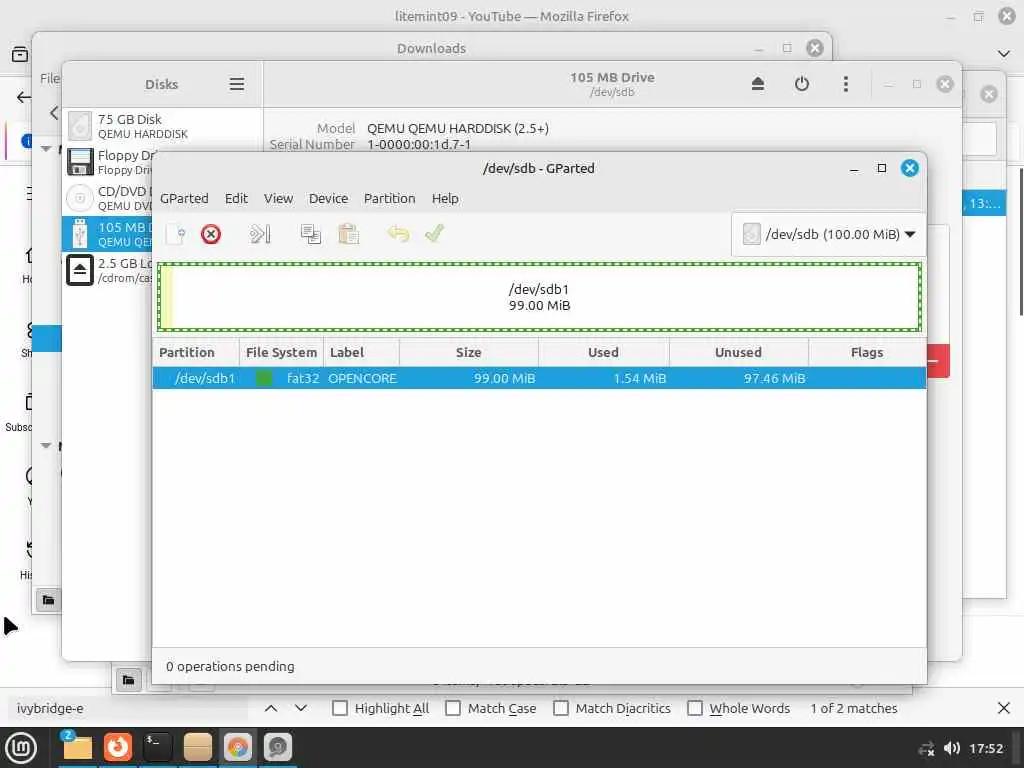
Task: Select the /dev/sdb1 graphical partition block
Action: point(539,297)
